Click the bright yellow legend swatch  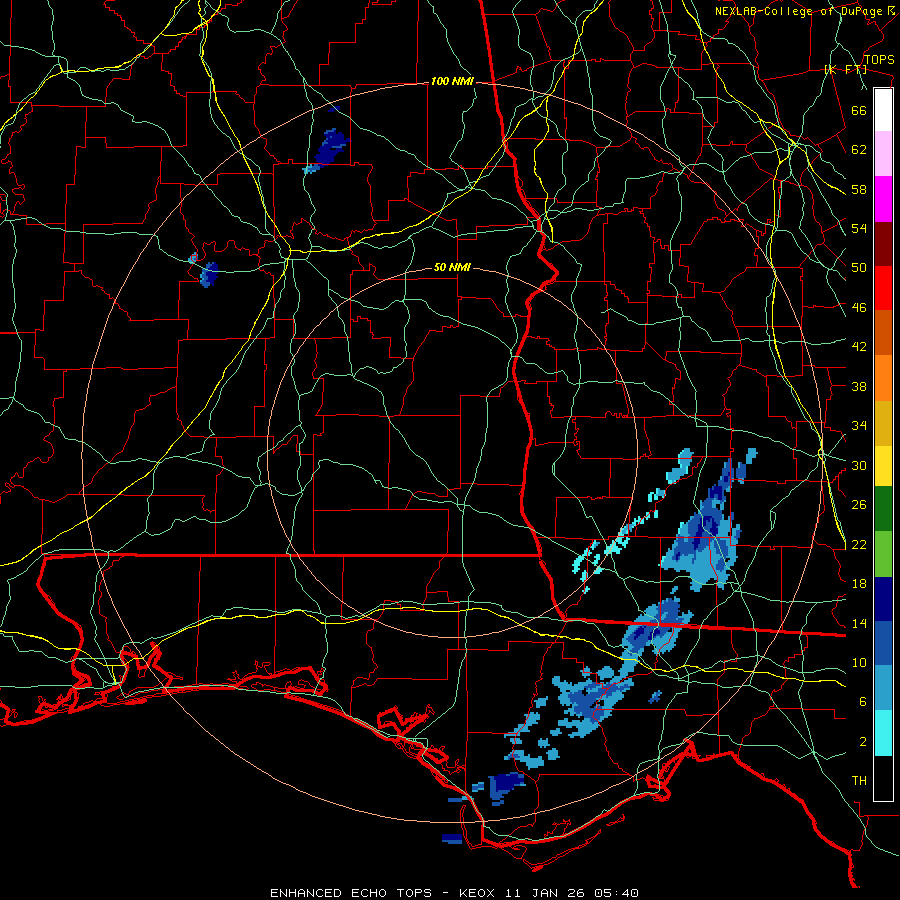(x=883, y=465)
